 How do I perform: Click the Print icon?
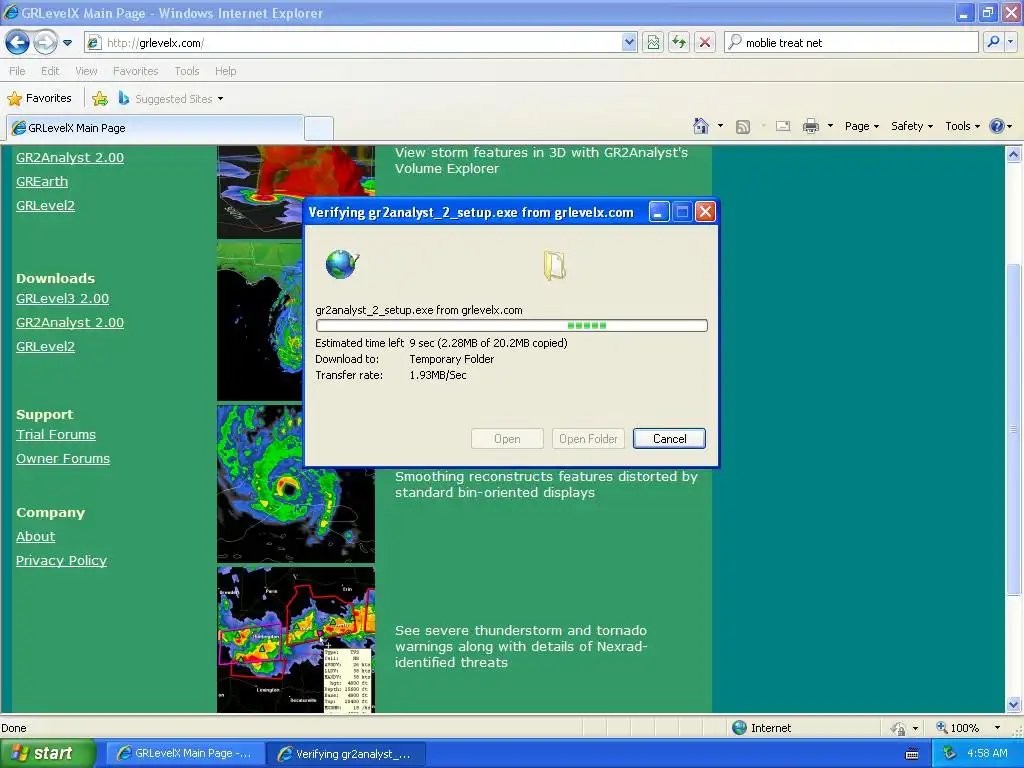click(810, 126)
